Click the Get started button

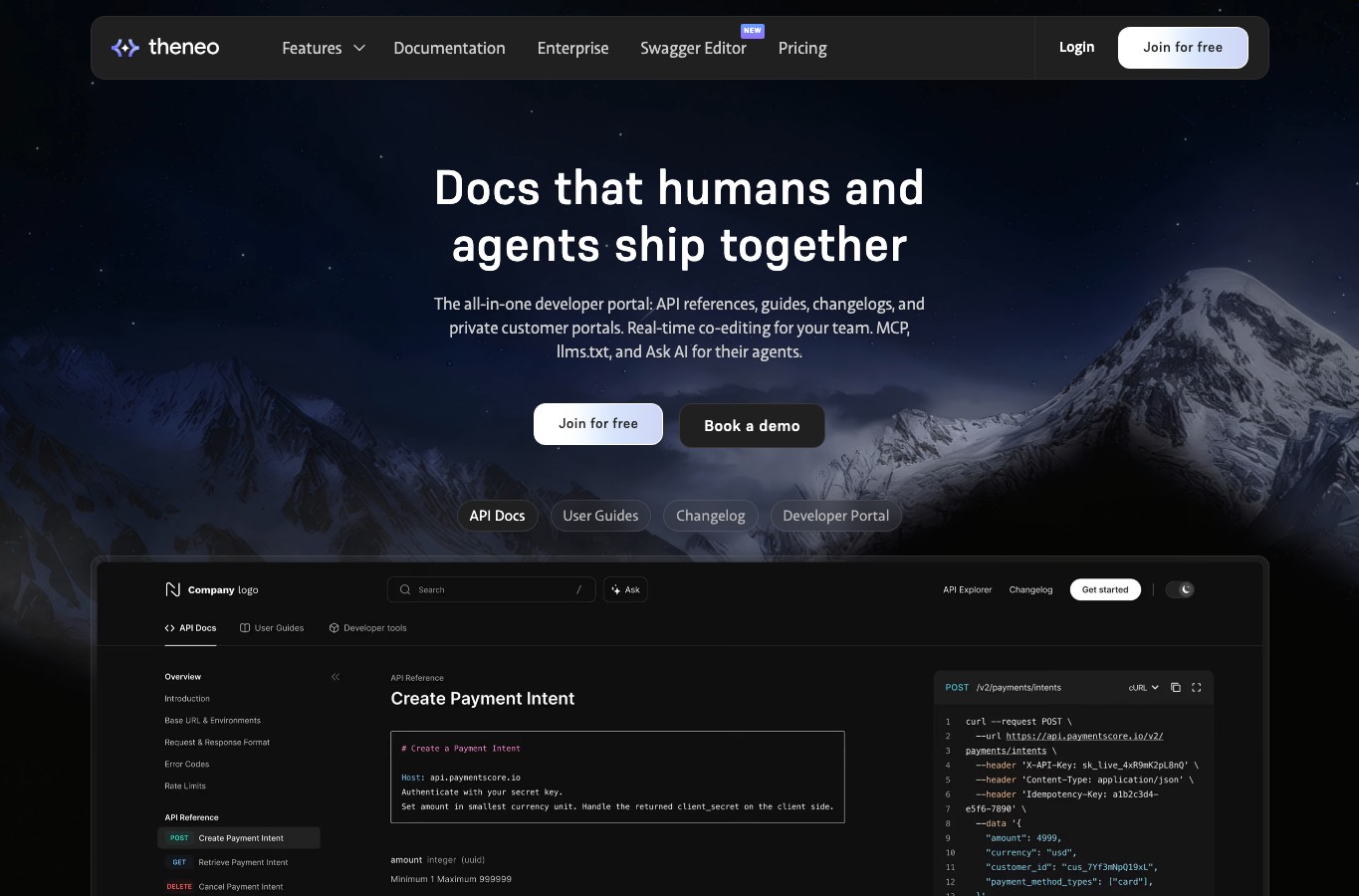[x=1105, y=589]
